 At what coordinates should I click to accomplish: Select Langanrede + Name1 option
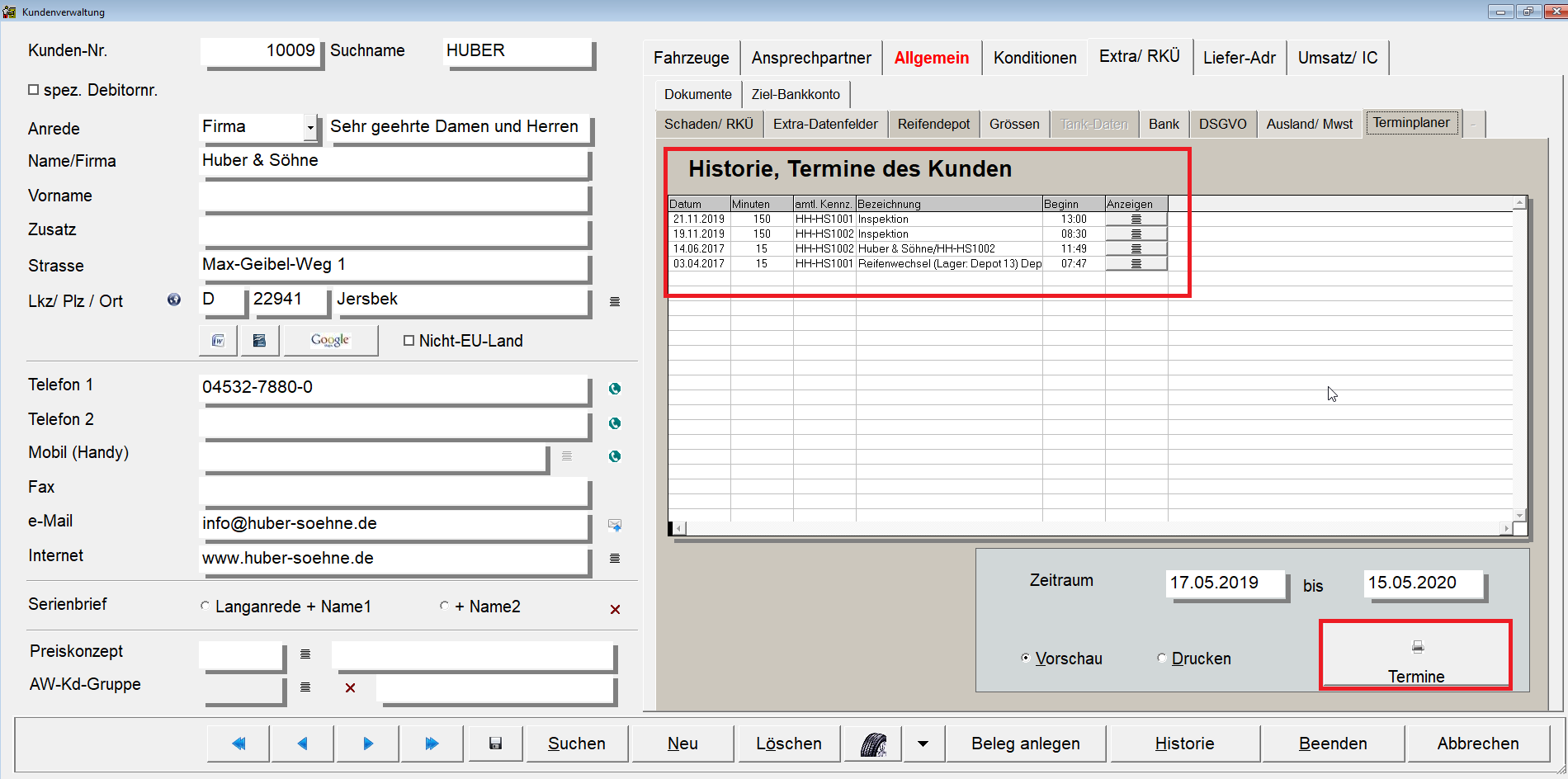pyautogui.click(x=205, y=606)
